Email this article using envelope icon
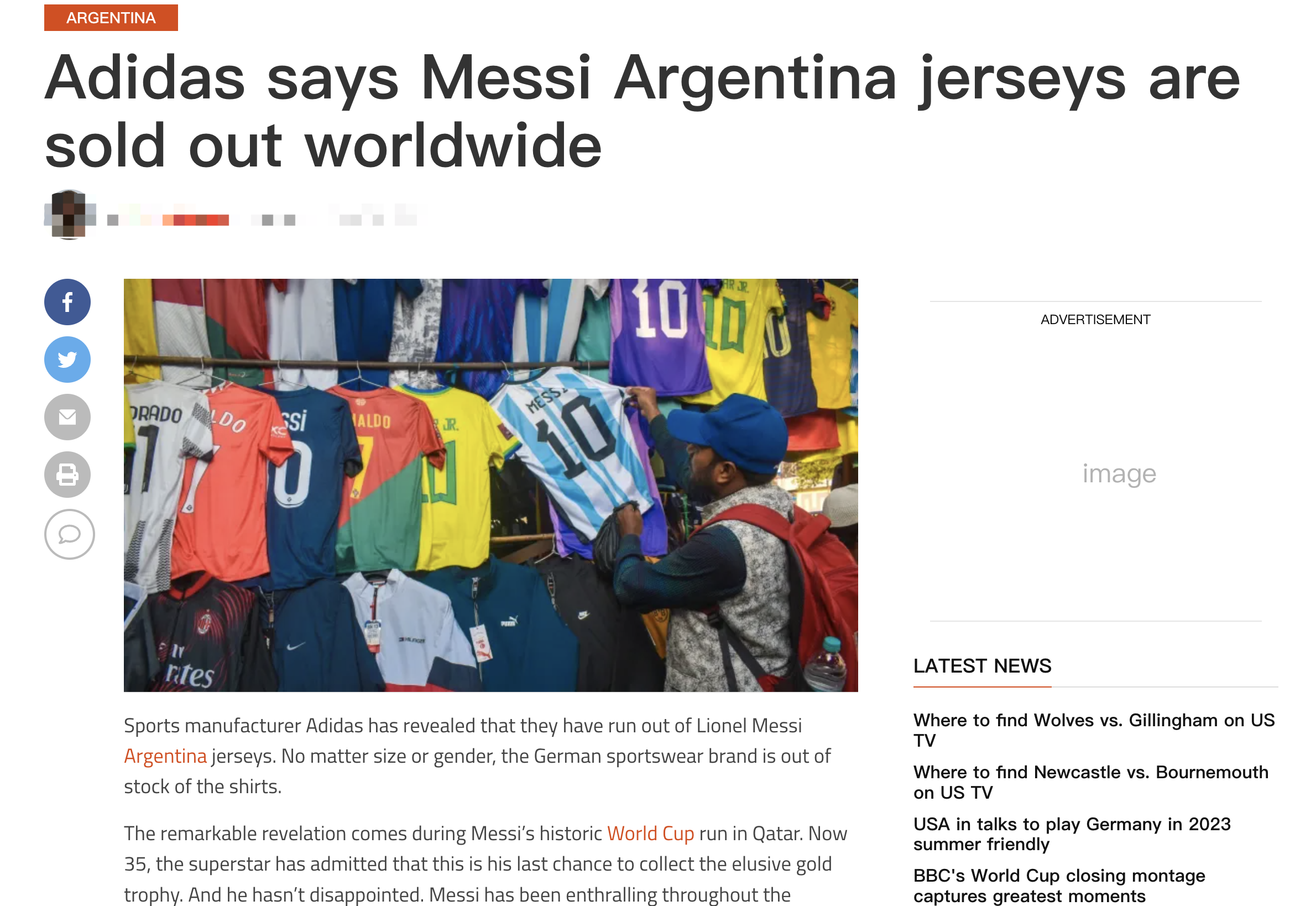The width and height of the screenshot is (1316, 906). pyautogui.click(x=67, y=418)
